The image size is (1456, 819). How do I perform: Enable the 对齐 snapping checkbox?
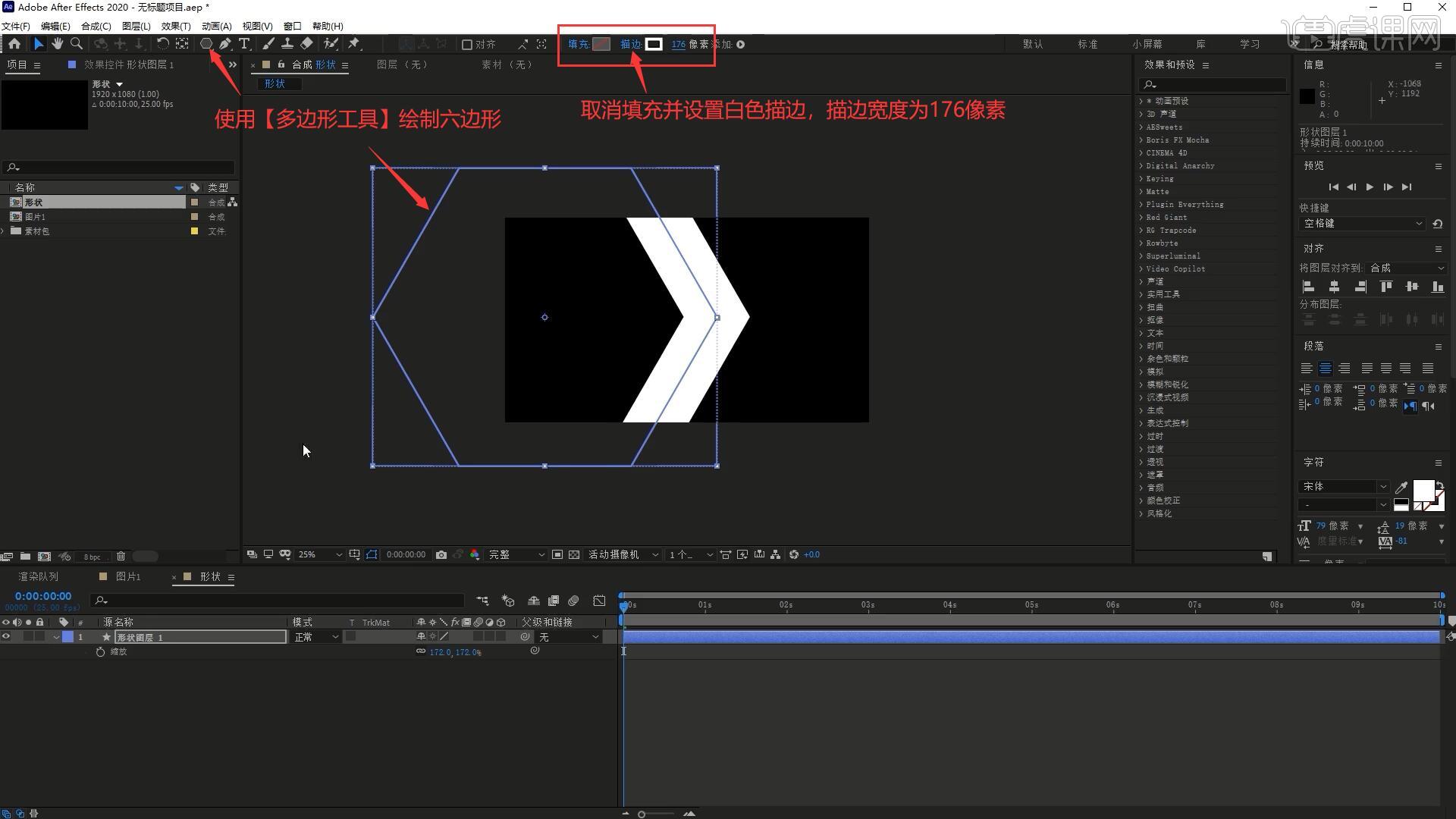[x=467, y=45]
